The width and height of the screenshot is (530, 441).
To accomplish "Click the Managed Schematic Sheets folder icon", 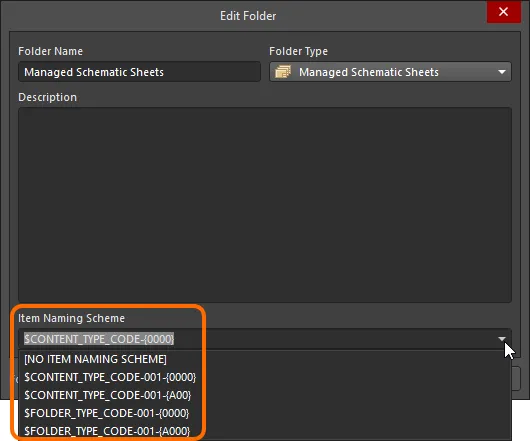I will [x=283, y=72].
